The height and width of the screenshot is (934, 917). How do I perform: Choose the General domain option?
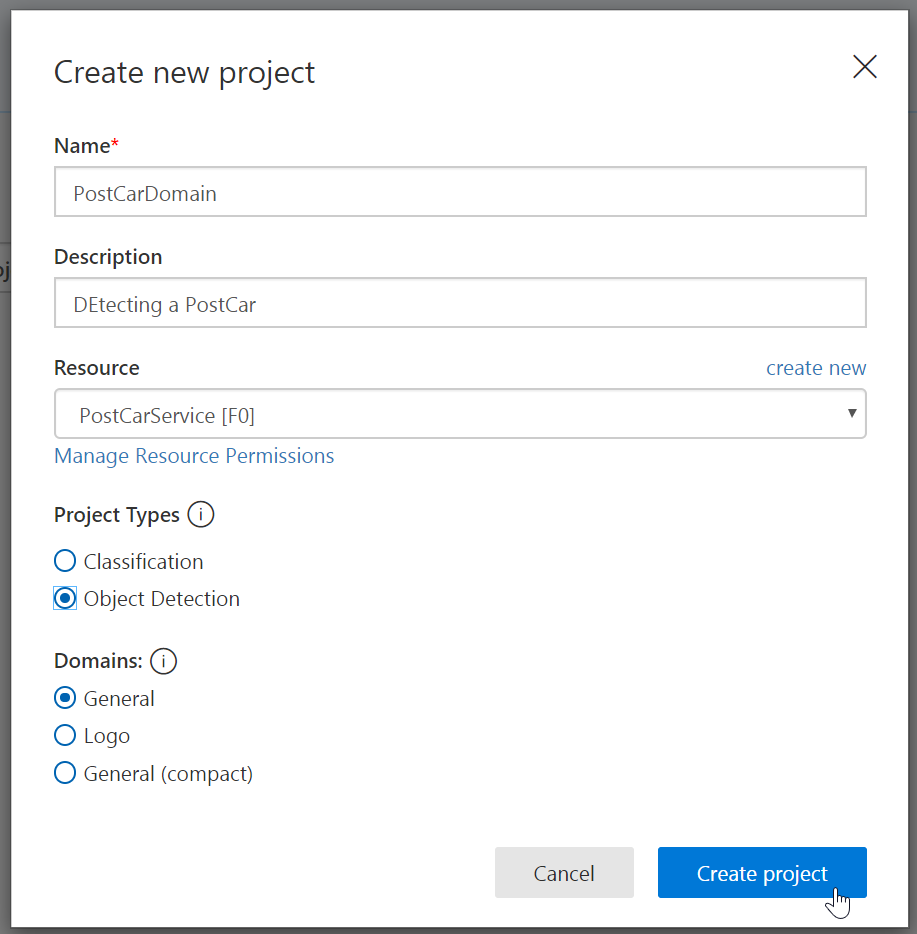click(x=65, y=698)
